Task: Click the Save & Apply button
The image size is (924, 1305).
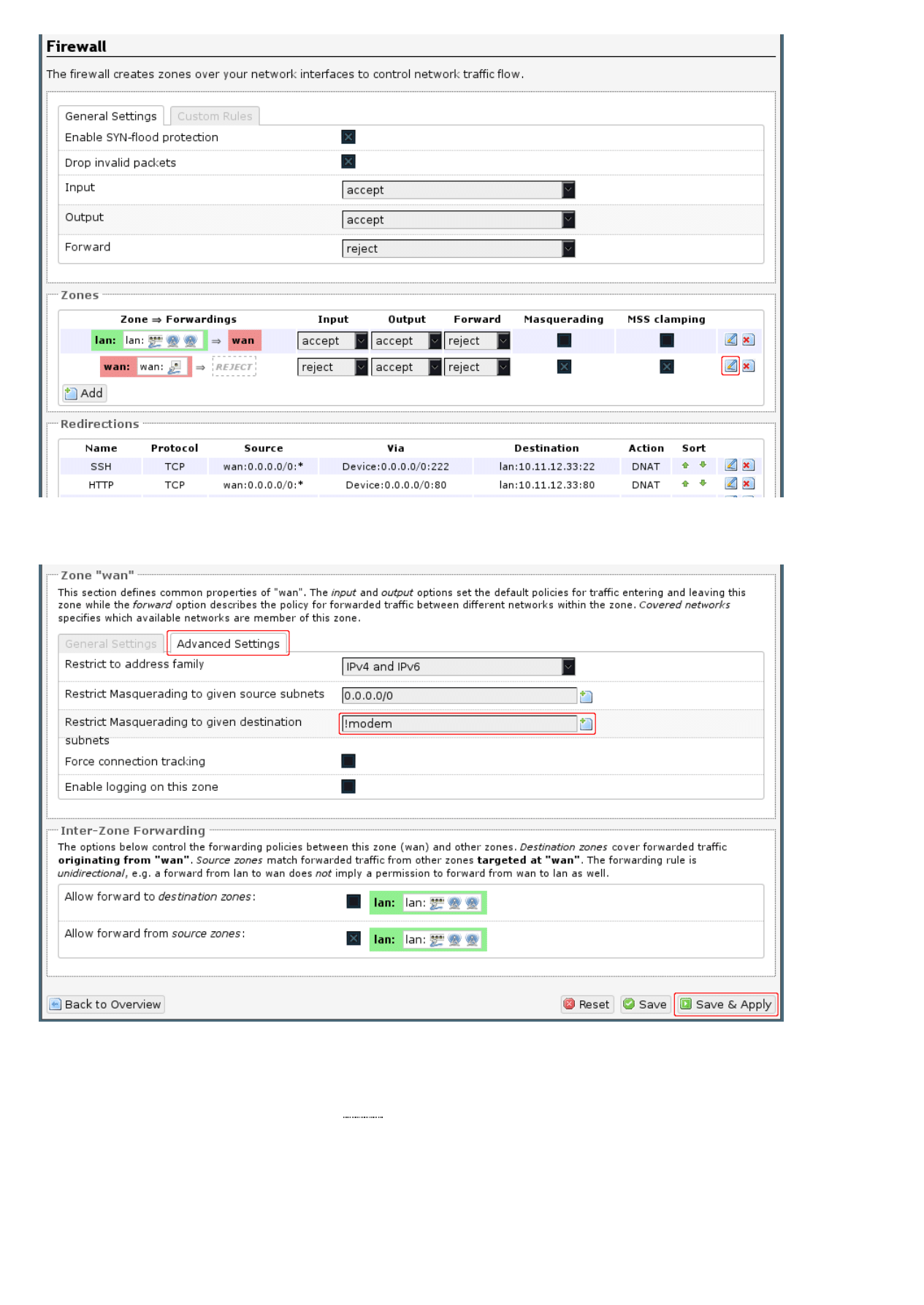Action: coord(726,1004)
